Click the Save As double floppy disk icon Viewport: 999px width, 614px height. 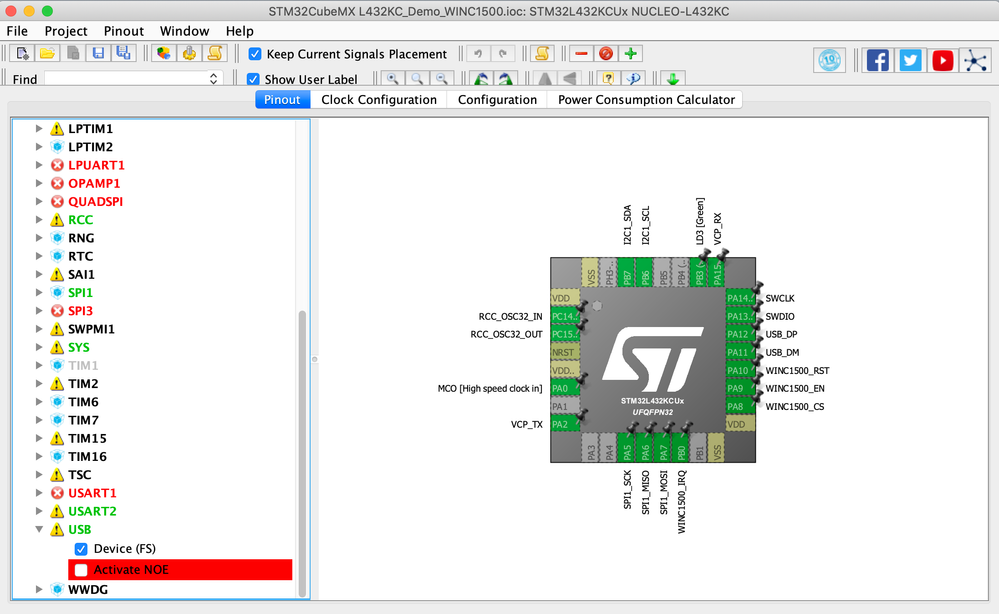coord(124,54)
